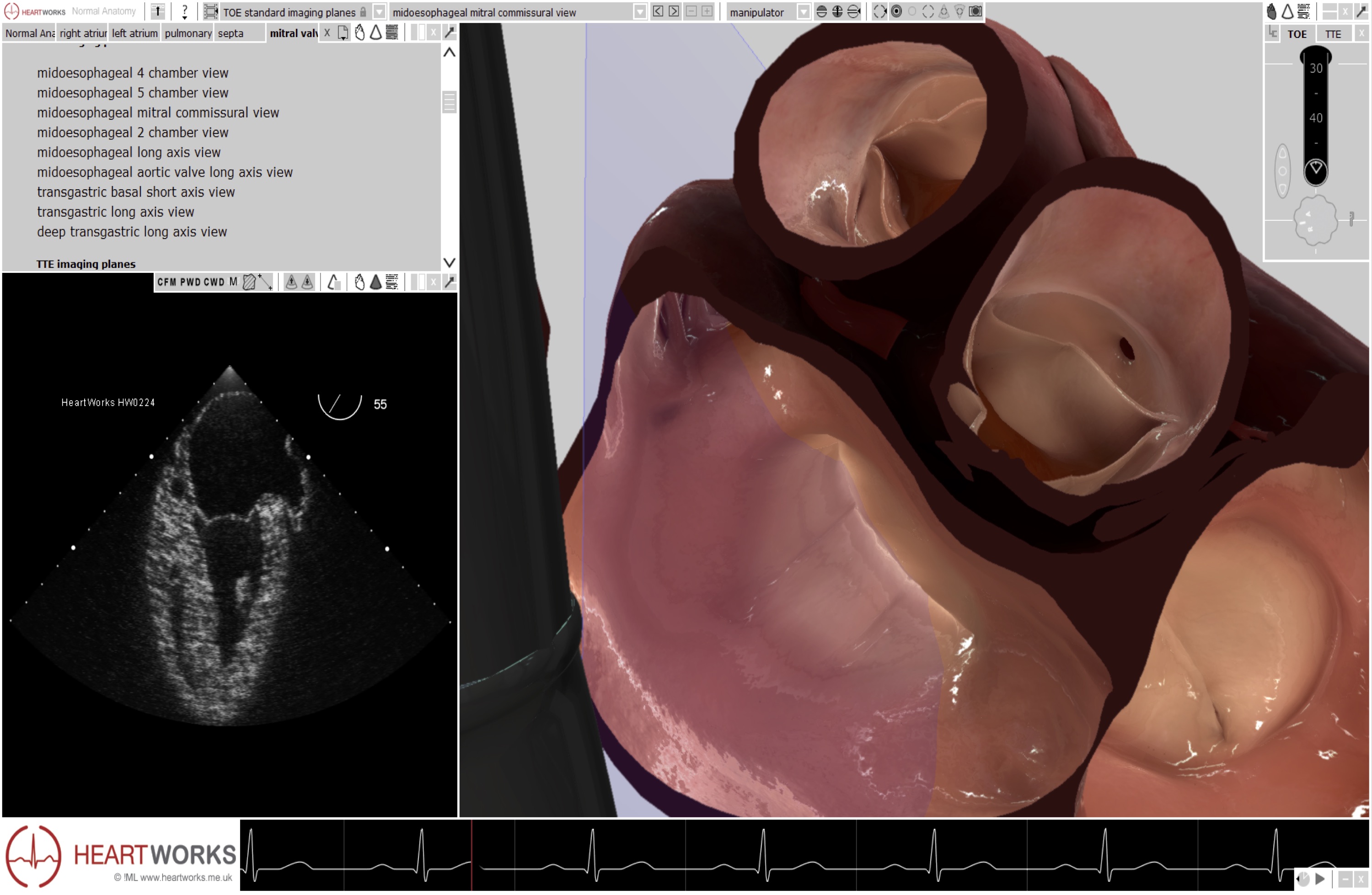Image resolution: width=1372 pixels, height=895 pixels.
Task: Open the manipulator dropdown
Action: (x=803, y=12)
